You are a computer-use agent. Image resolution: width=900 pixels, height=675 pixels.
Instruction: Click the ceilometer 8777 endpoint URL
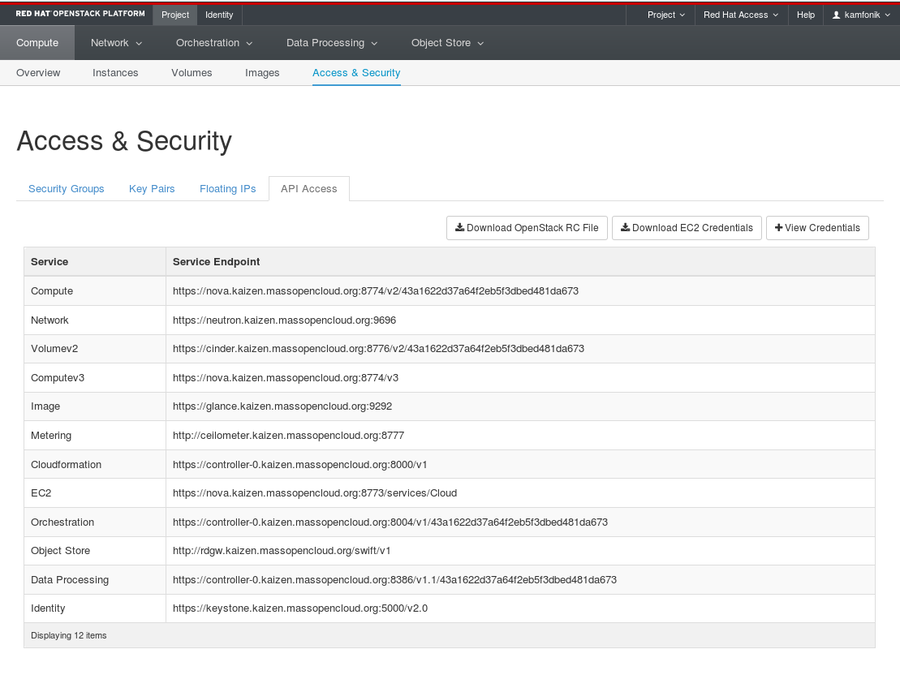[288, 436]
